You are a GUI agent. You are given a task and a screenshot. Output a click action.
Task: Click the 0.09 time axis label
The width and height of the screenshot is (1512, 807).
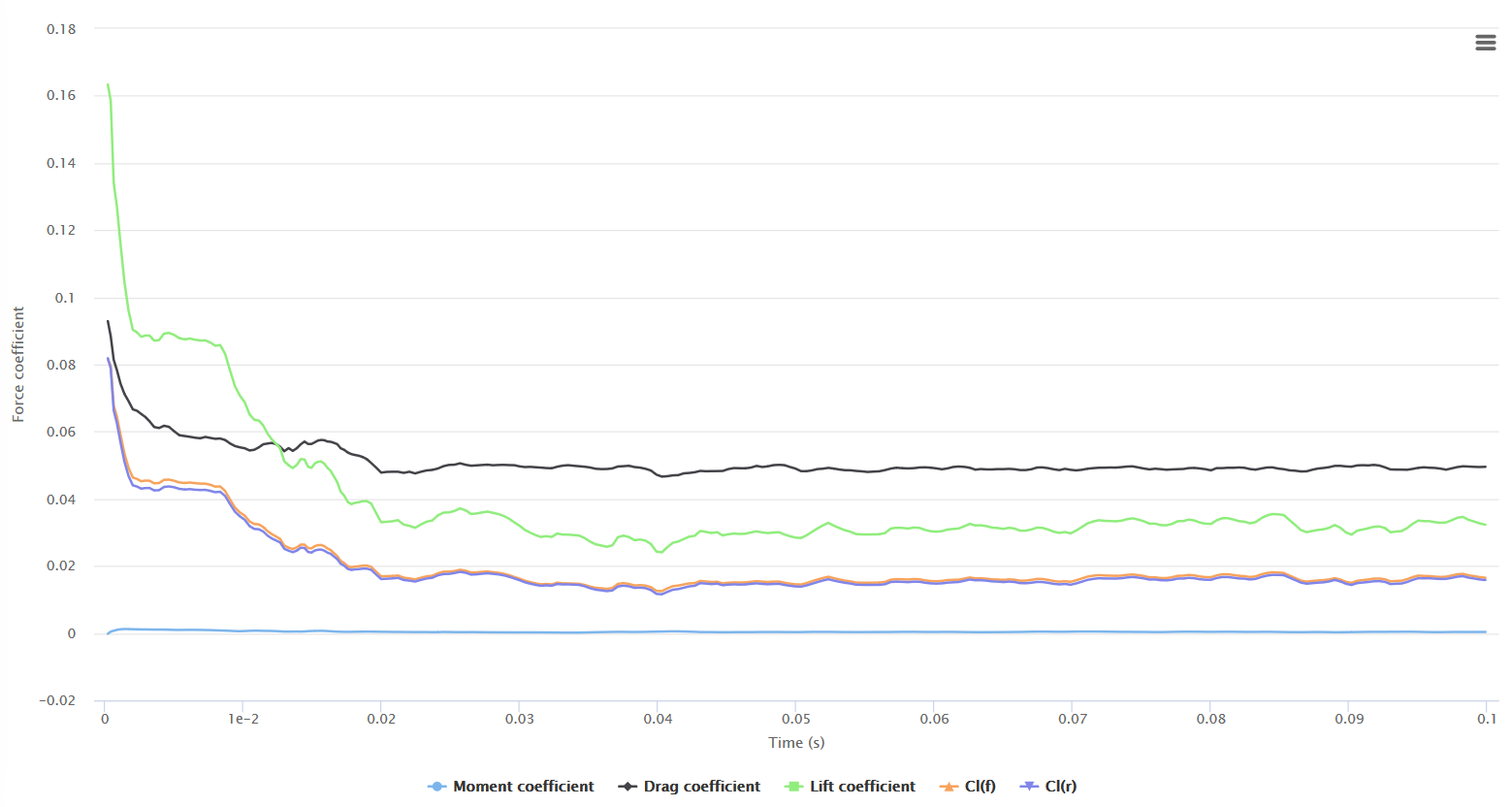pyautogui.click(x=1349, y=719)
